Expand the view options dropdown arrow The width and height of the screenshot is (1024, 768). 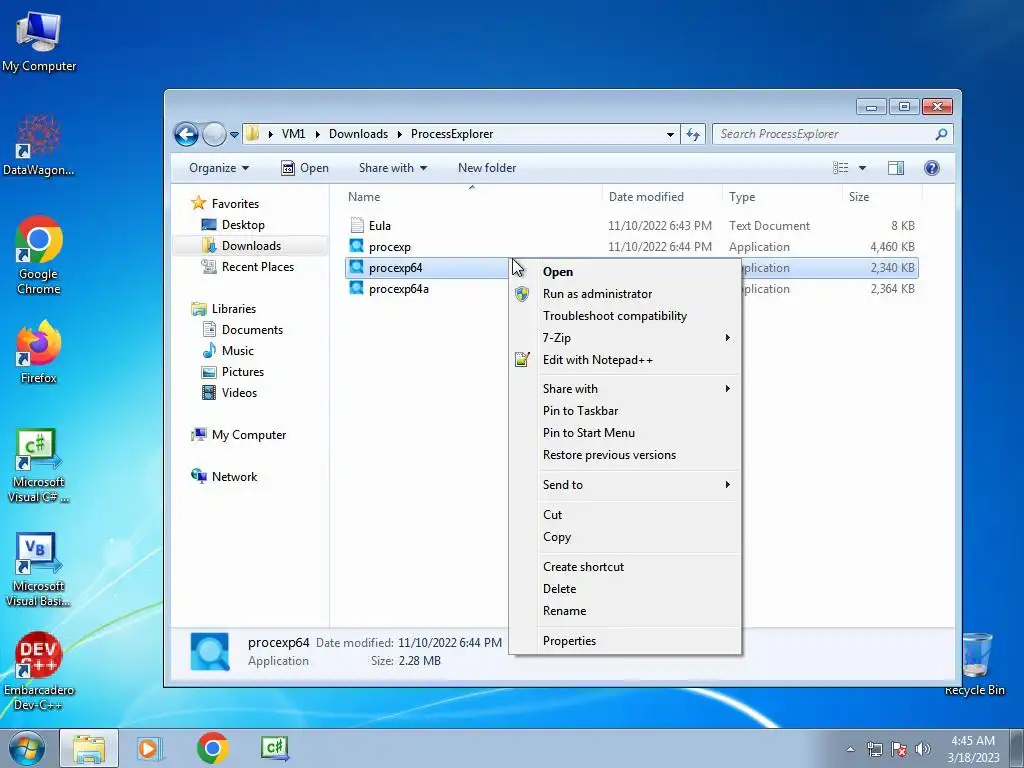tap(862, 168)
